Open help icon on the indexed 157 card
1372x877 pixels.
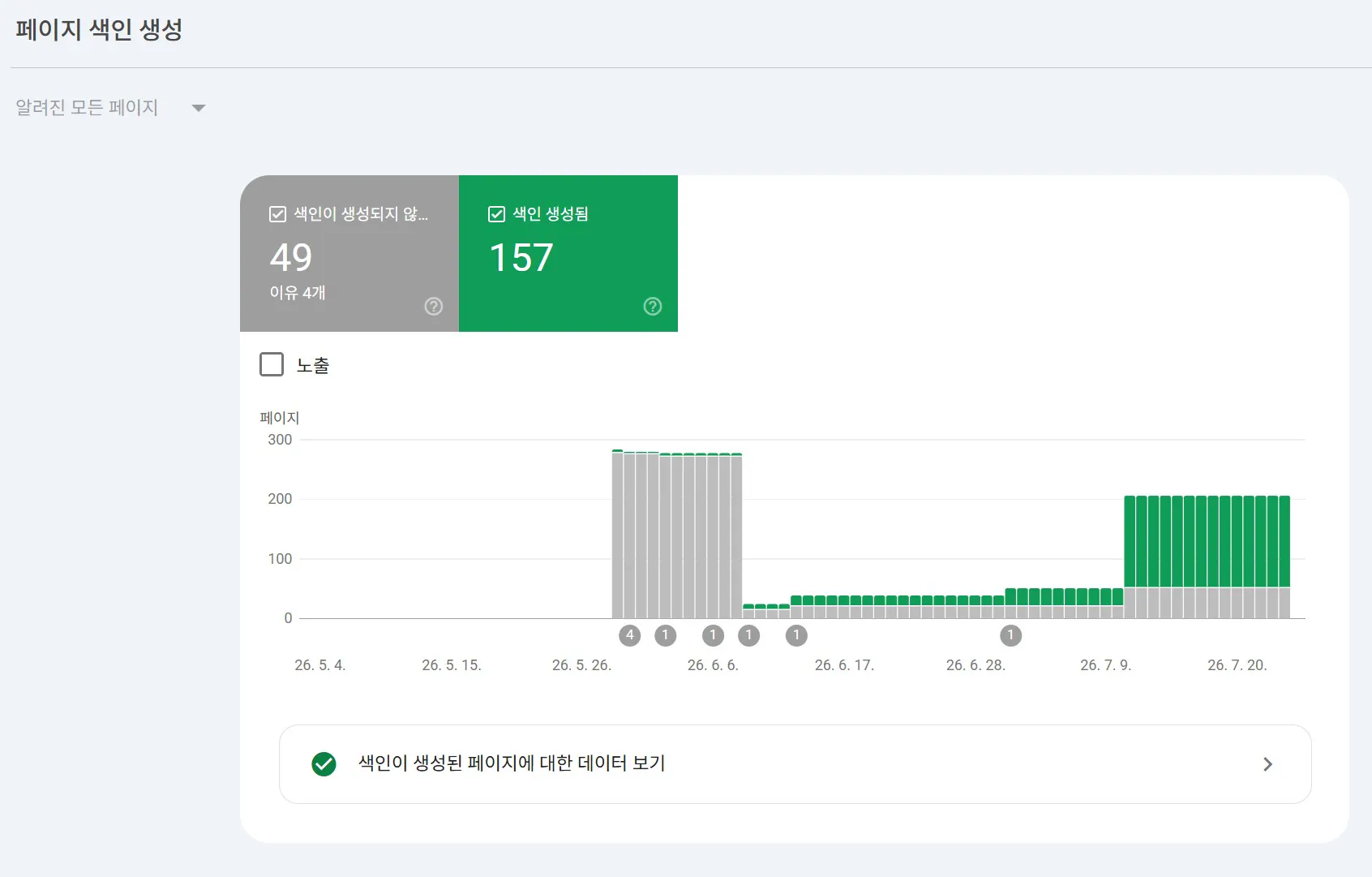click(x=653, y=306)
